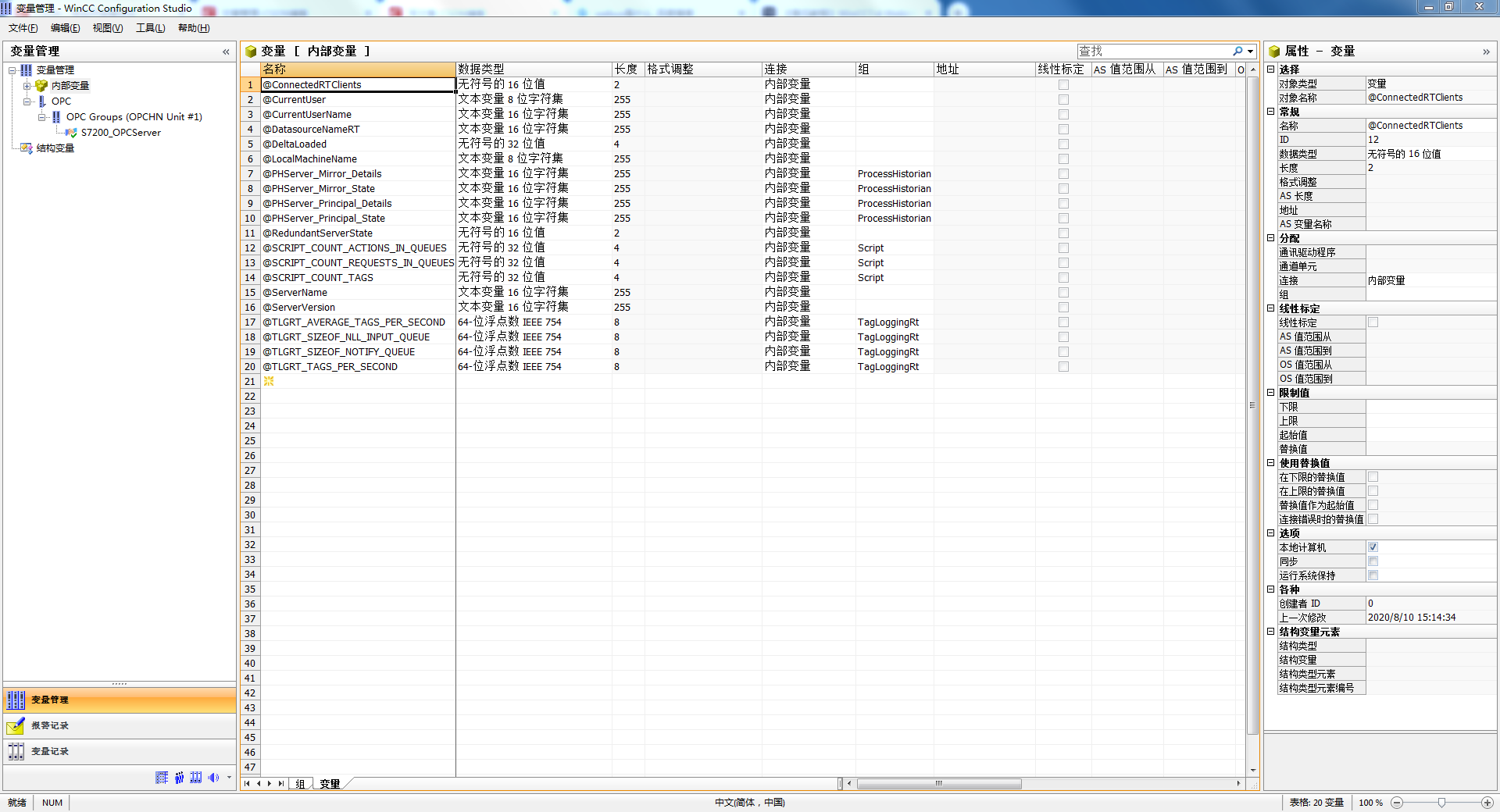Open the 帮助(H) menu
Image resolution: width=1500 pixels, height=812 pixels.
click(x=194, y=28)
